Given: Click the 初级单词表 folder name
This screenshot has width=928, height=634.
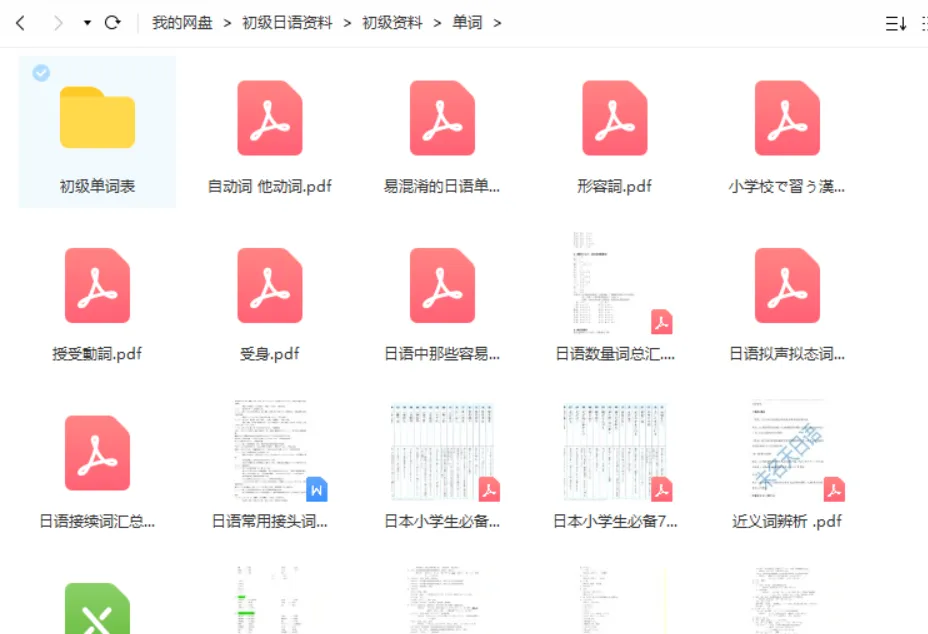Looking at the screenshot, I should tap(97, 186).
